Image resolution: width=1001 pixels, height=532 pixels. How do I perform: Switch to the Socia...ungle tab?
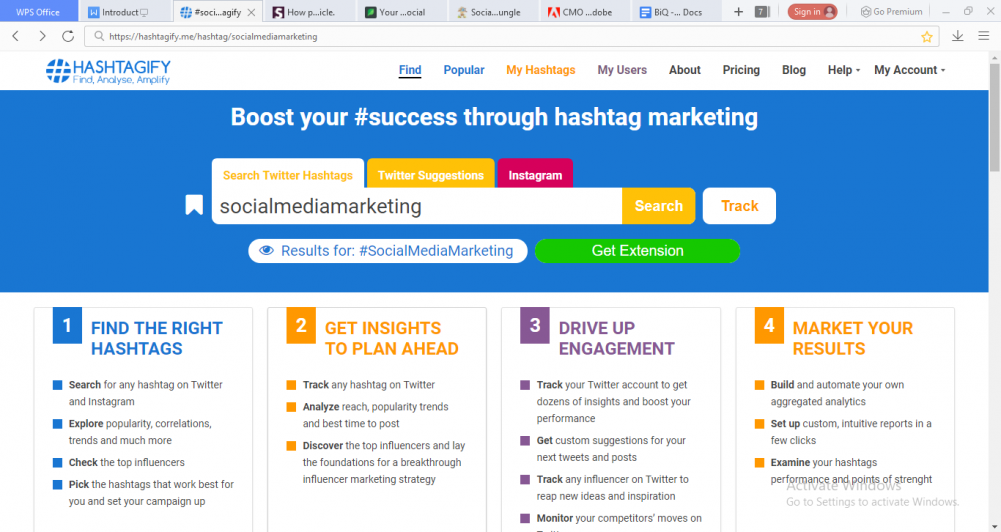(495, 11)
